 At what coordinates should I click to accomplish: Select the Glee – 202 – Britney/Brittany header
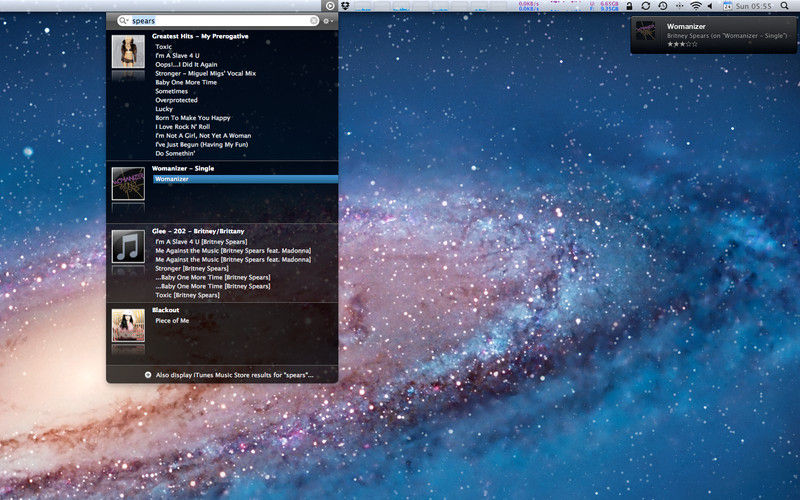198,231
